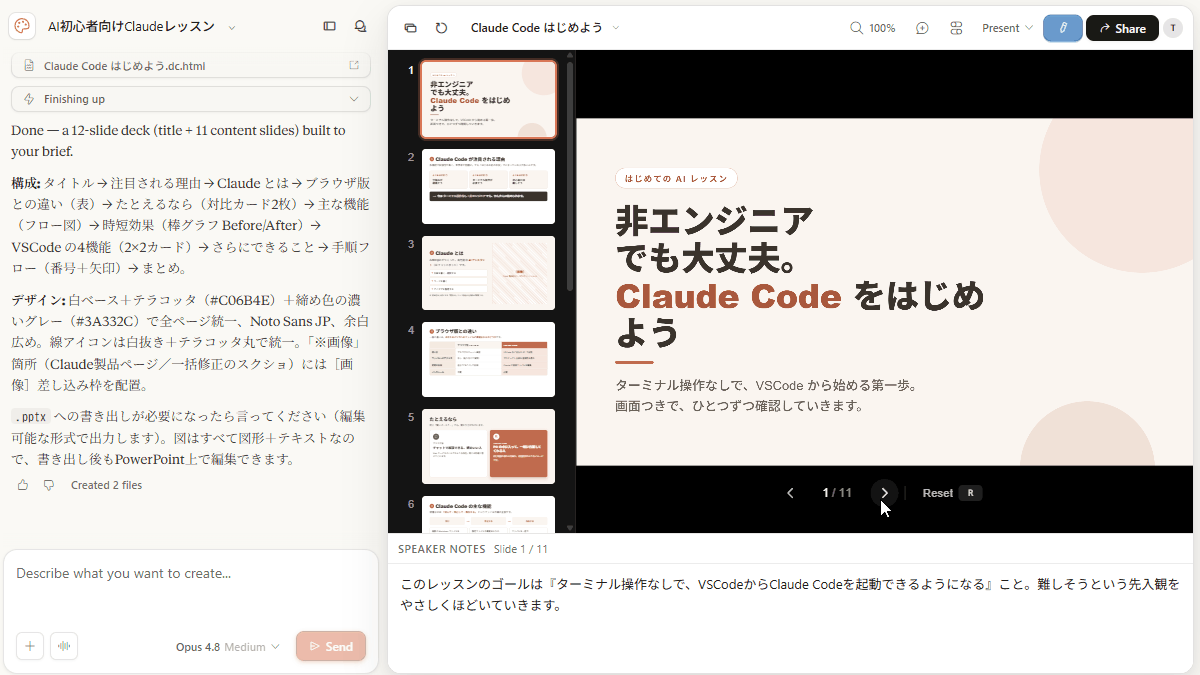Image resolution: width=1200 pixels, height=675 pixels.
Task: Click the slide heading Claude Code をはじめよう
Action: (798, 313)
